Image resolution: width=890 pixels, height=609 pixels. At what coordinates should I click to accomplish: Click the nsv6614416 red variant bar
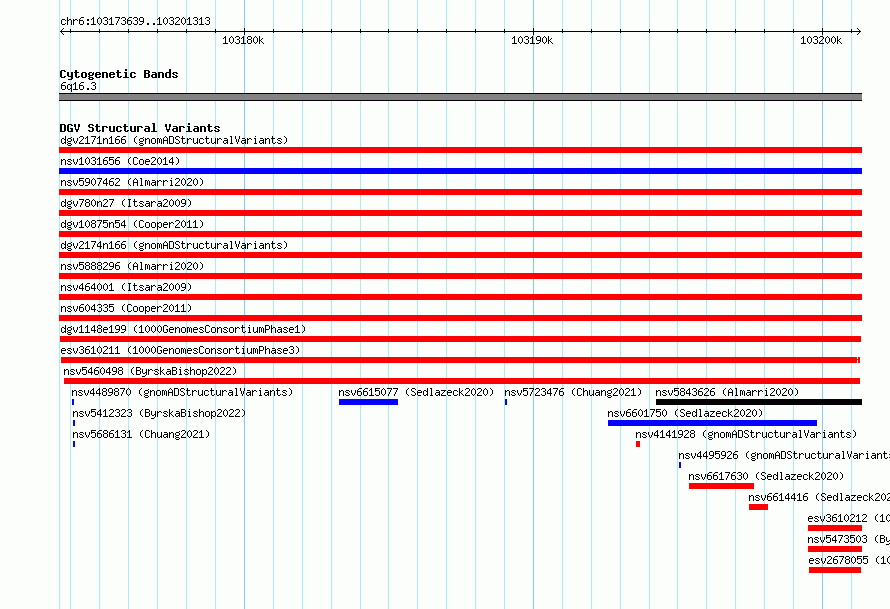point(758,507)
